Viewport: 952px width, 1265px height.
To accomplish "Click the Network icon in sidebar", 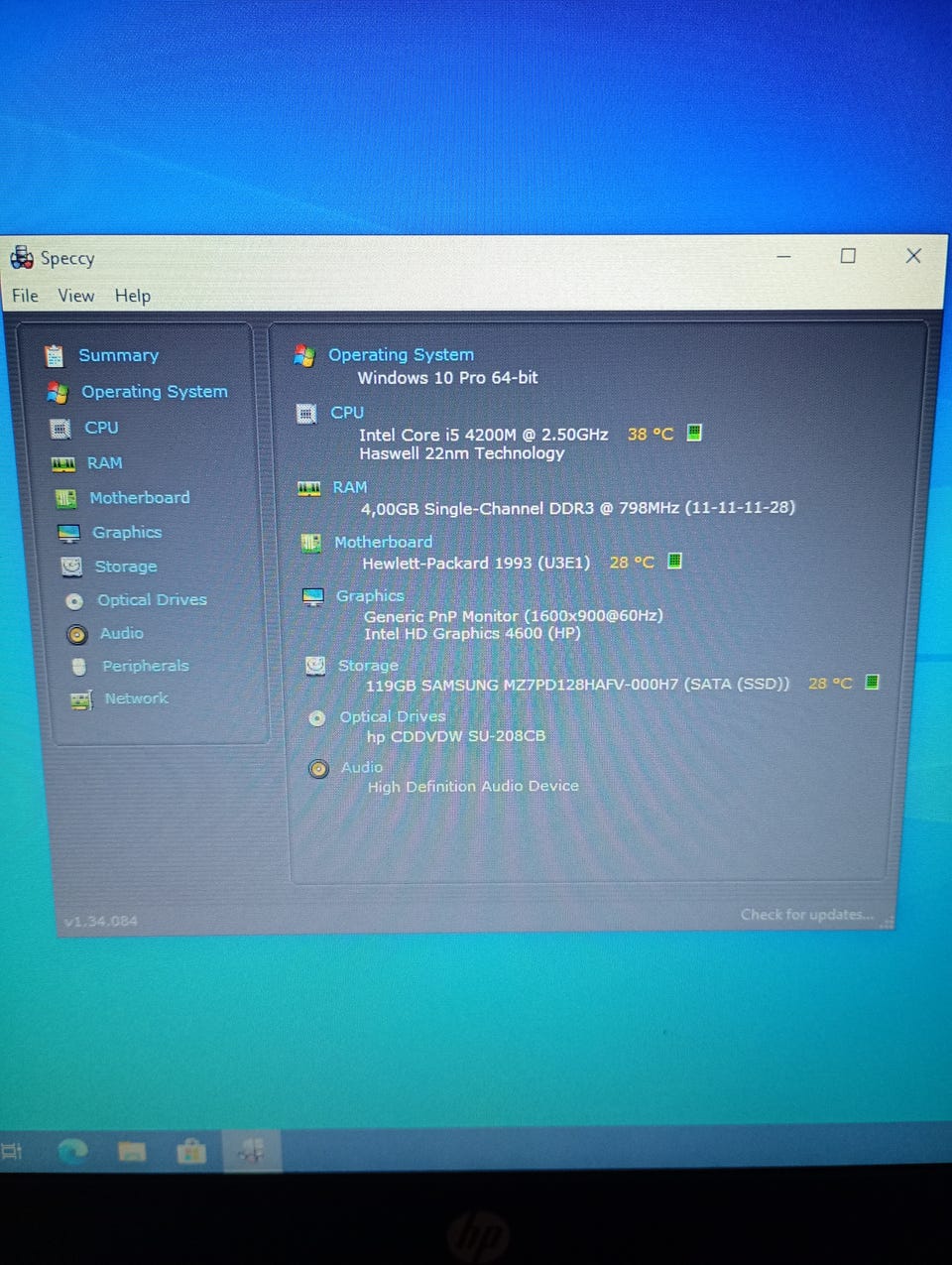I will pos(81,700).
